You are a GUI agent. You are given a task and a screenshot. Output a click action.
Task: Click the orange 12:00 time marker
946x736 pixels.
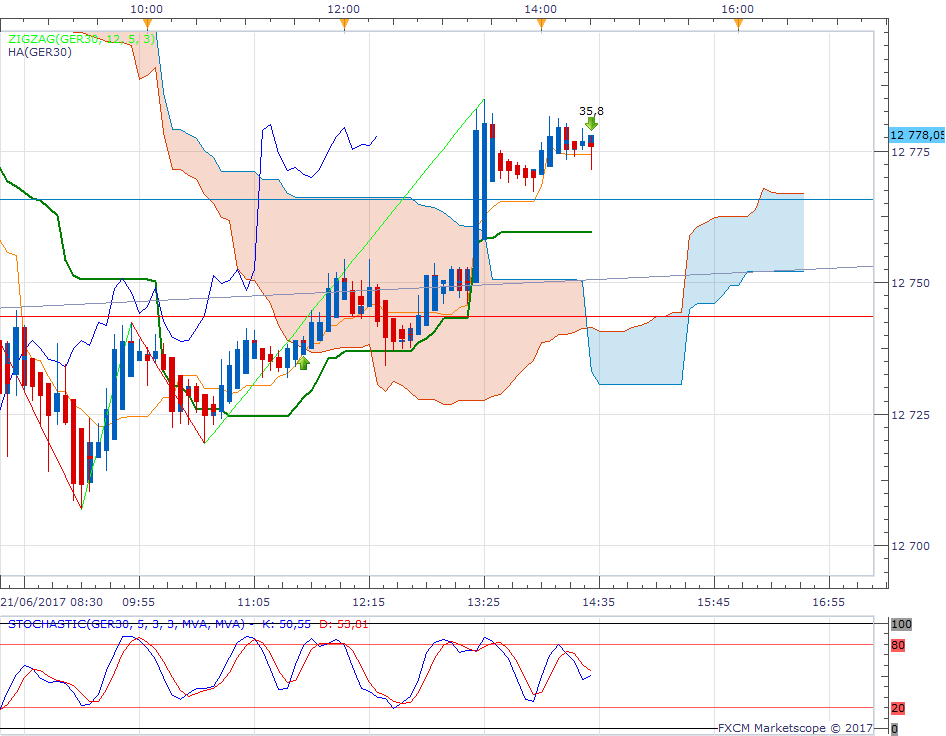[x=344, y=24]
